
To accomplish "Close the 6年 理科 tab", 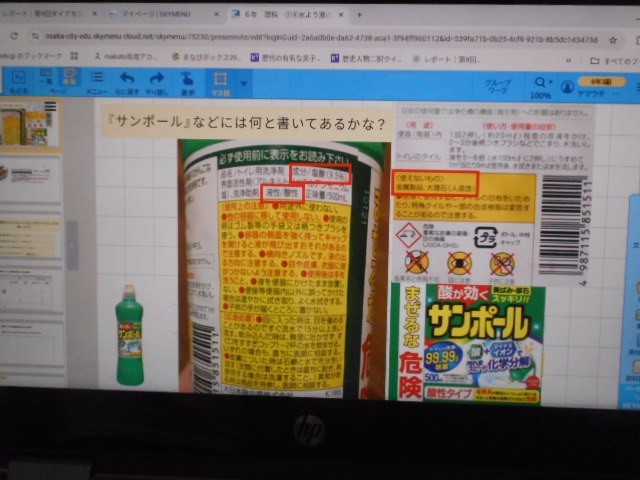I will tap(341, 15).
